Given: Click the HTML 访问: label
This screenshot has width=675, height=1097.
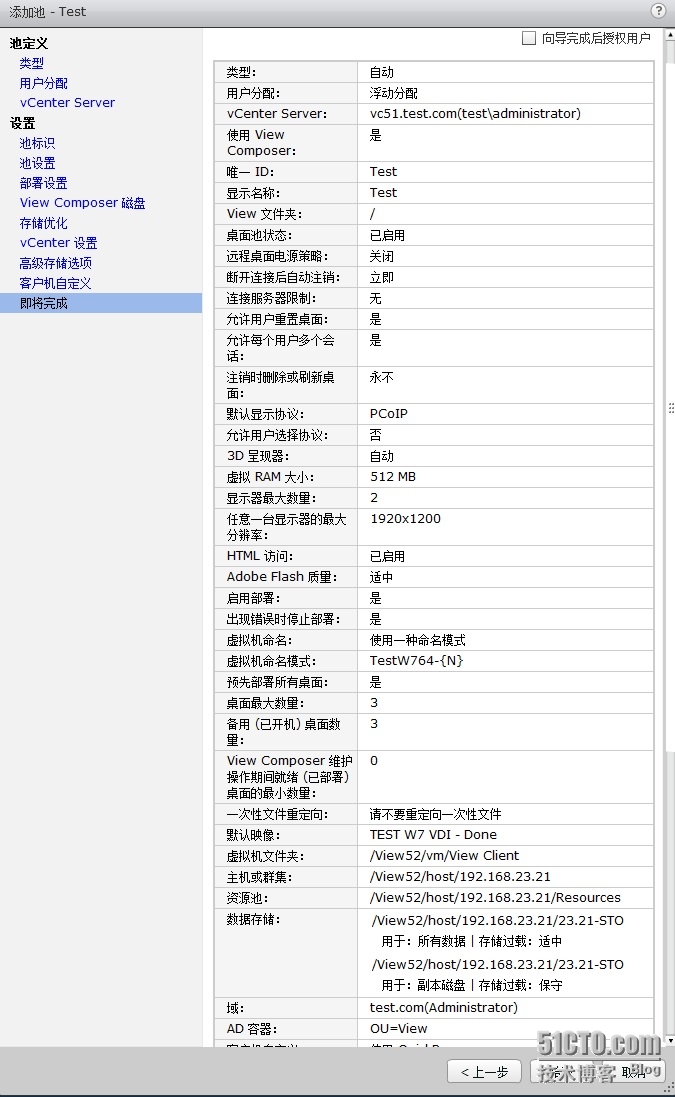Looking at the screenshot, I should click(260, 556).
